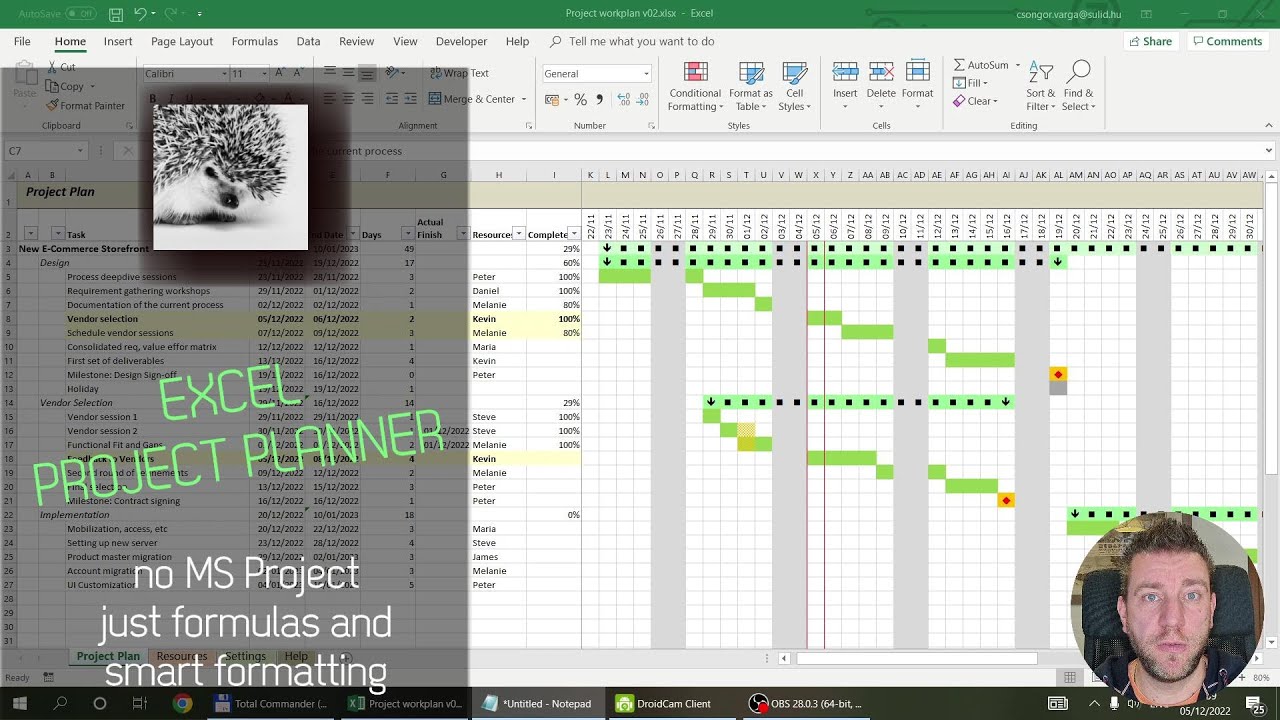Screen dimensions: 1280x720
Task: Open the Resource column filter dropdown
Action: click(518, 234)
